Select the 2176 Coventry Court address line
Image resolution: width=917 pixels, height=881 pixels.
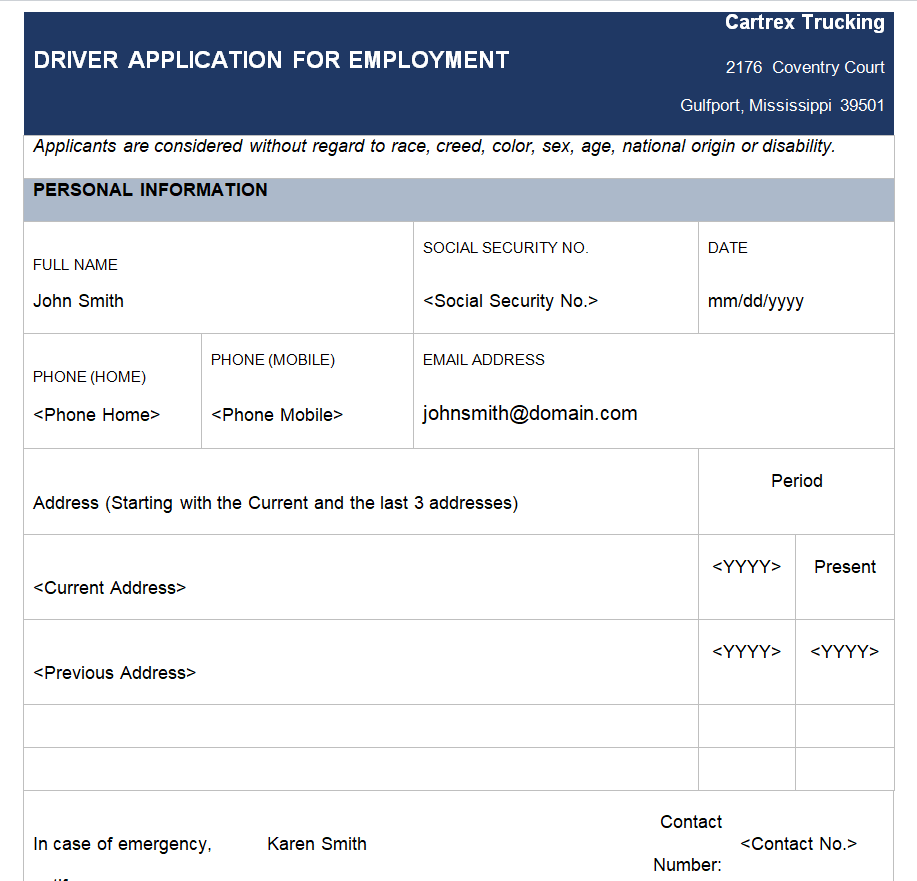[804, 68]
